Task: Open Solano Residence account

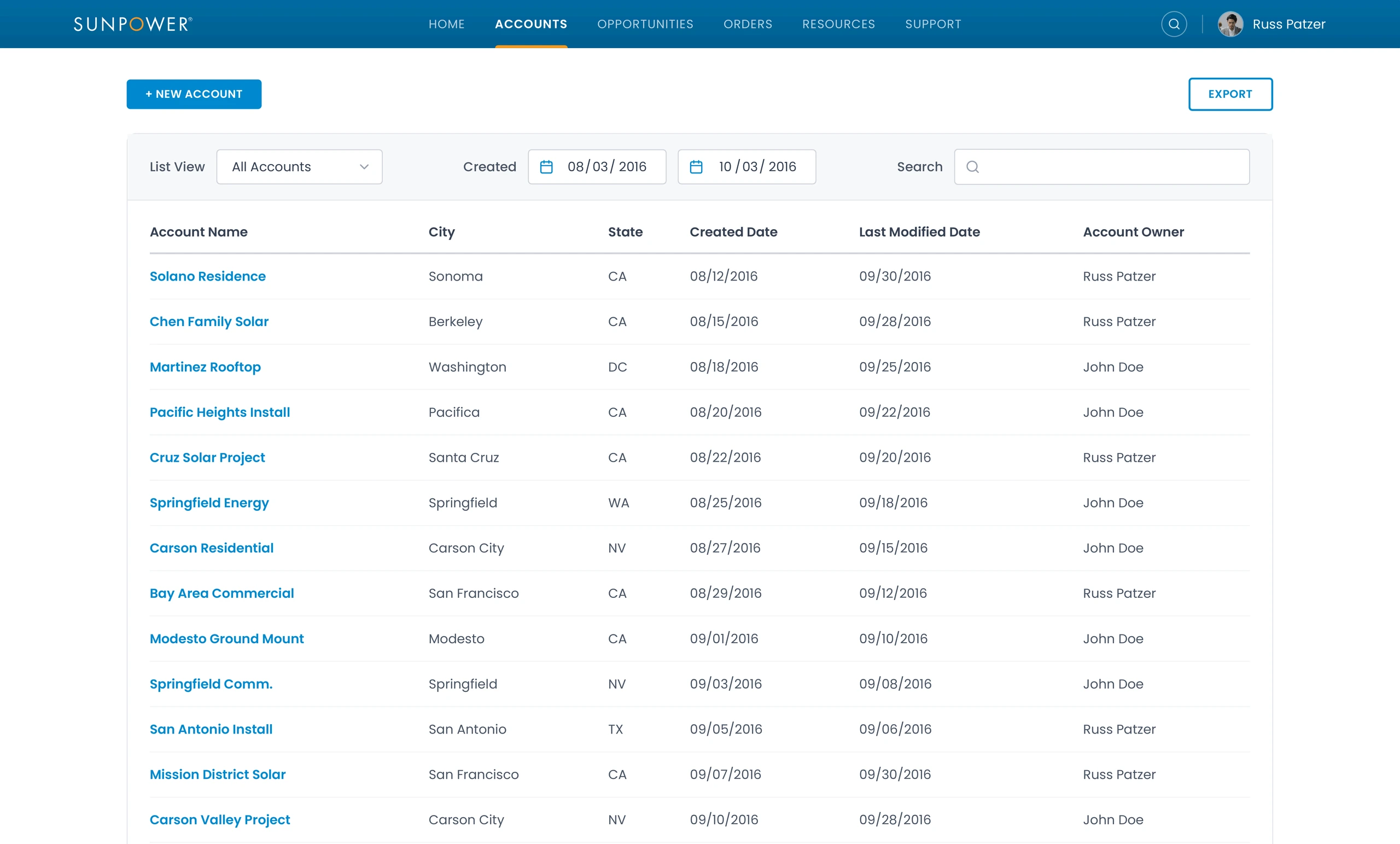Action: (207, 276)
